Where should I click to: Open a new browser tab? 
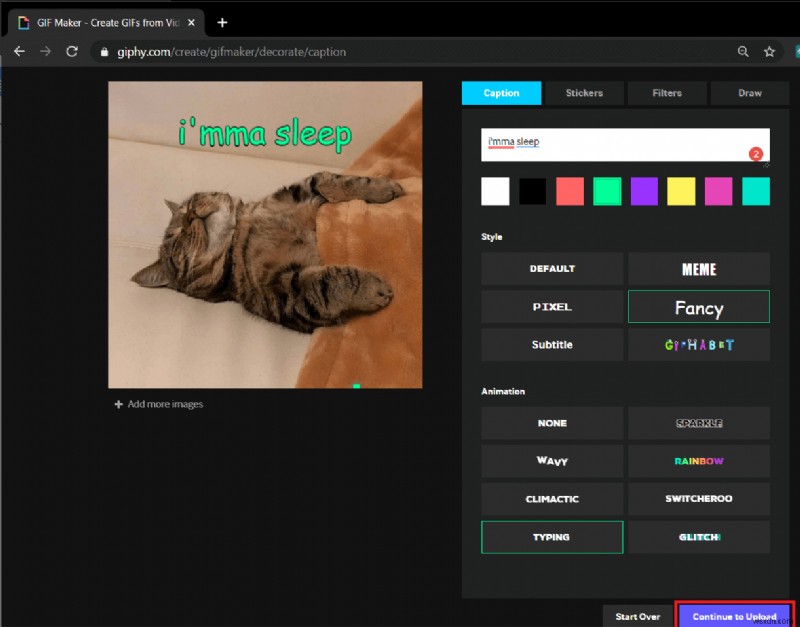(x=222, y=21)
